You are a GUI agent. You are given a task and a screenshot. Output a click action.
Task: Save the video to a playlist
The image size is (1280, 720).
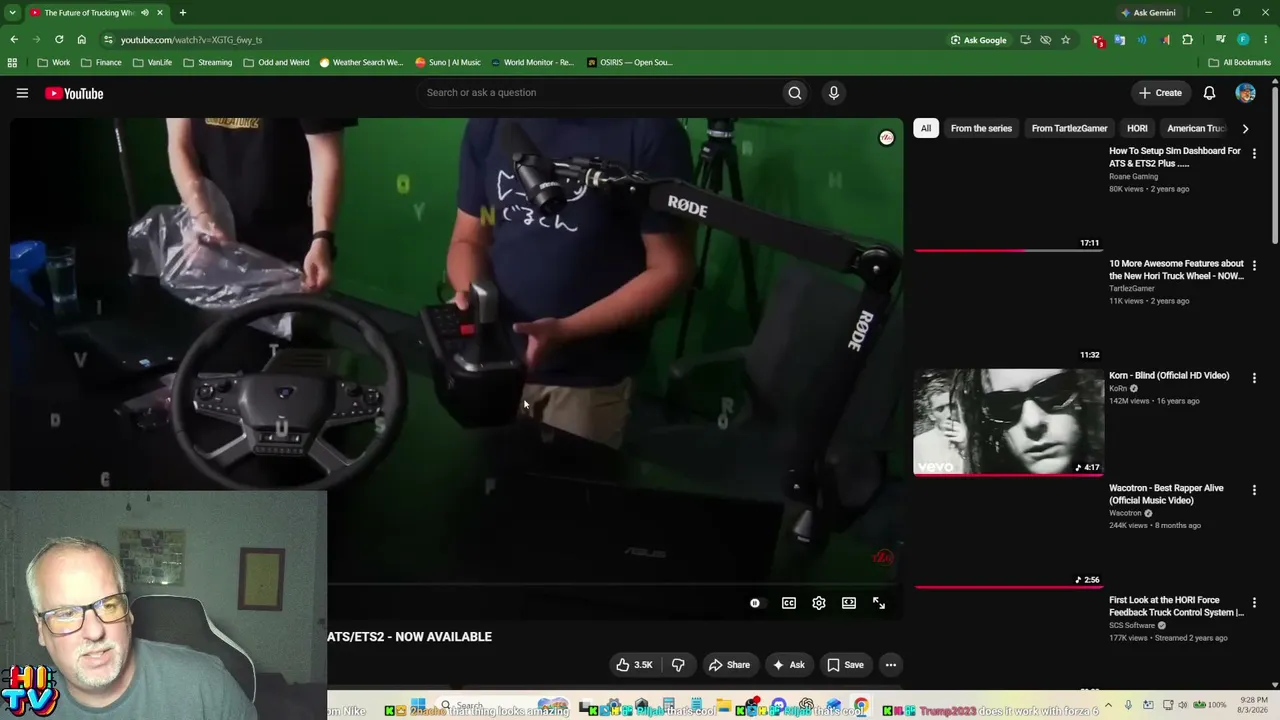tap(846, 665)
